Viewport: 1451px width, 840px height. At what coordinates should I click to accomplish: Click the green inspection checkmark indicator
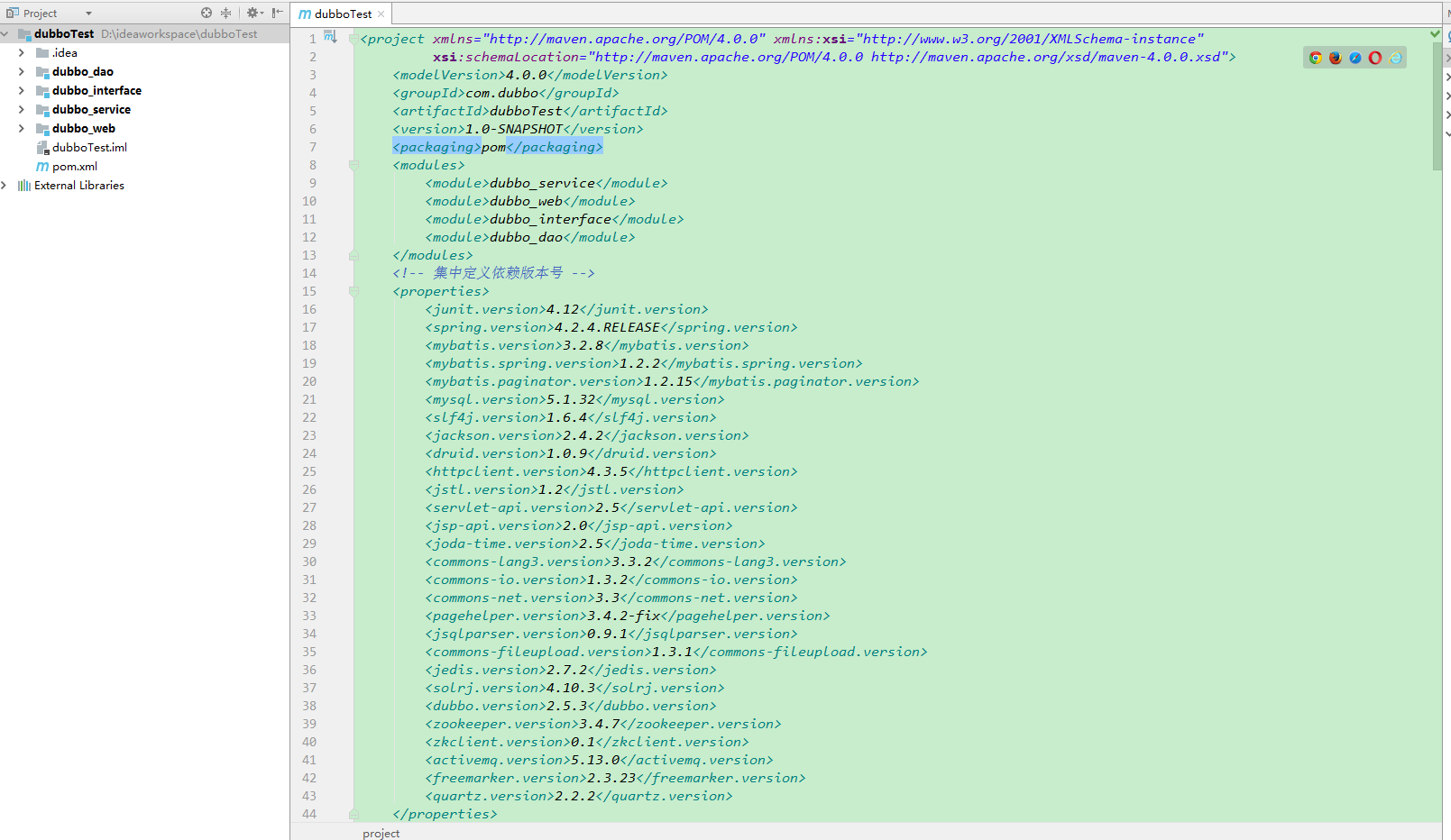[x=1436, y=34]
